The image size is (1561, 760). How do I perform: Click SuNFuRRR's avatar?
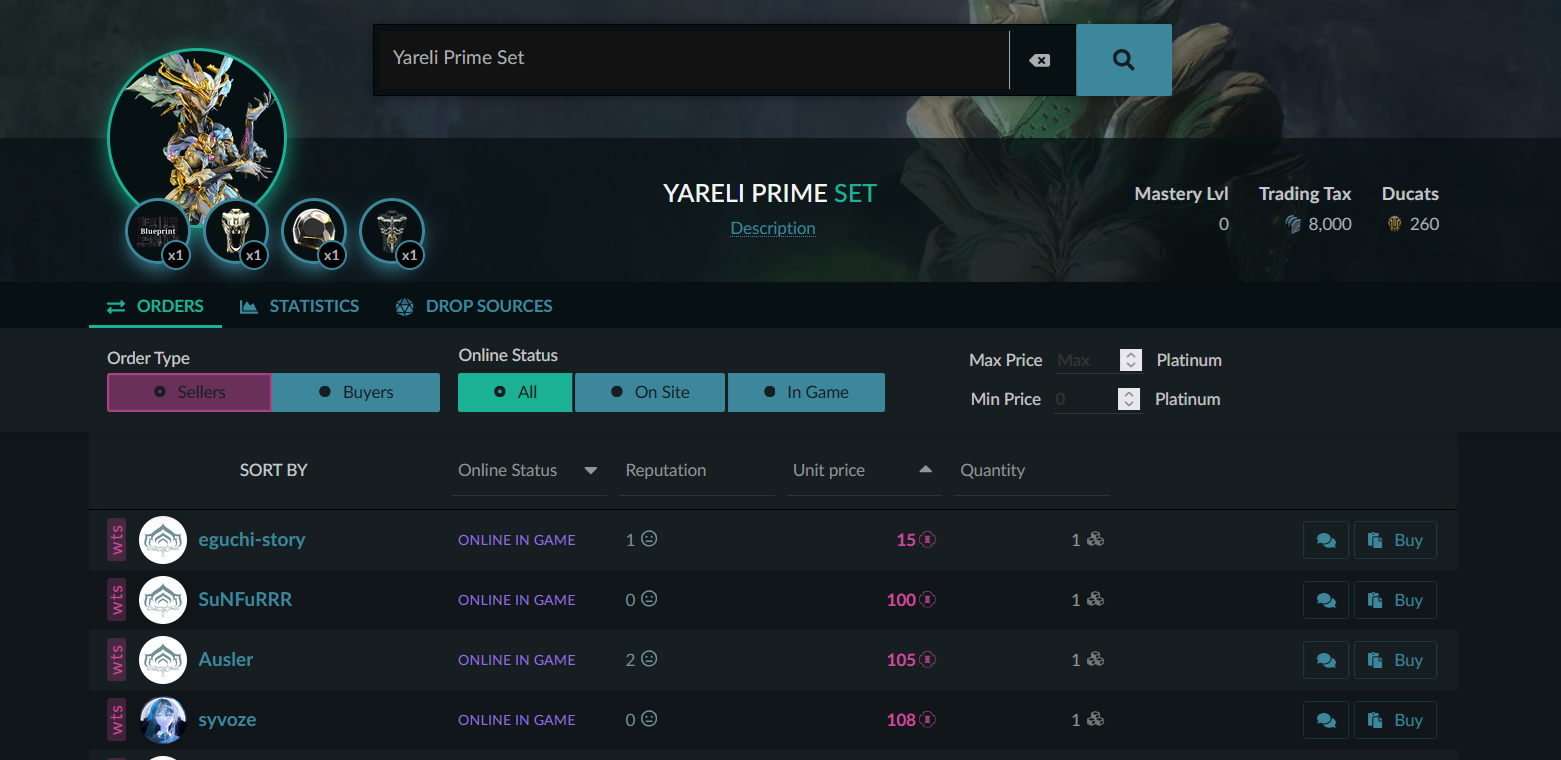click(163, 600)
